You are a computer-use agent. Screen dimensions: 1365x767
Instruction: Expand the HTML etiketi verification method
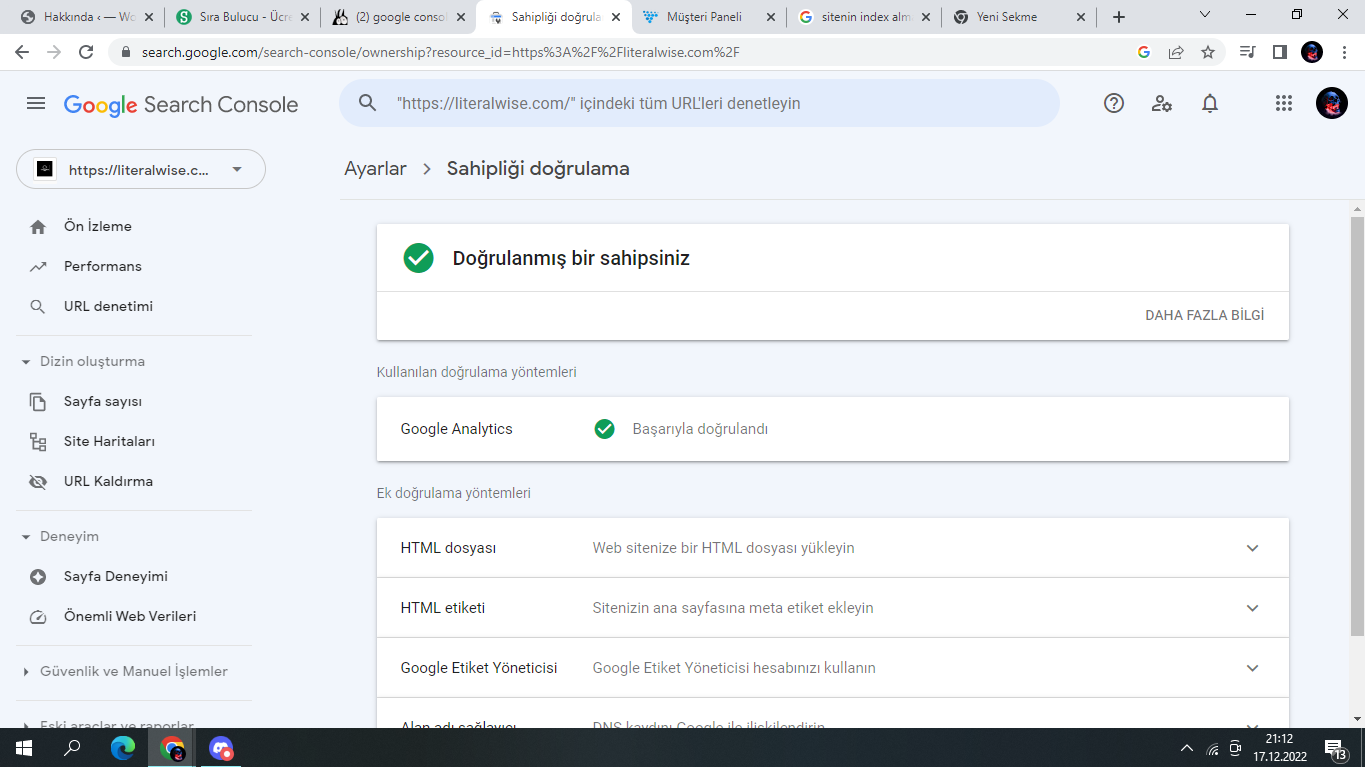point(833,608)
